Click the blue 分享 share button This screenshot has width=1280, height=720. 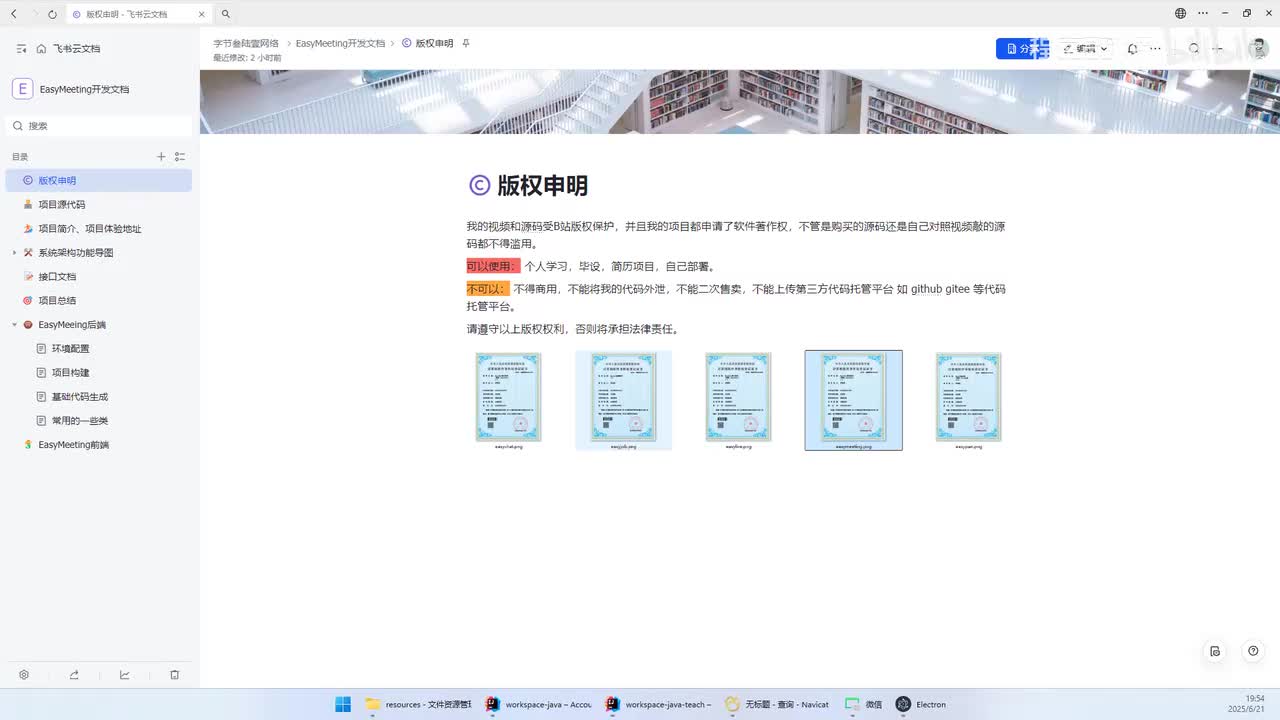(1021, 48)
